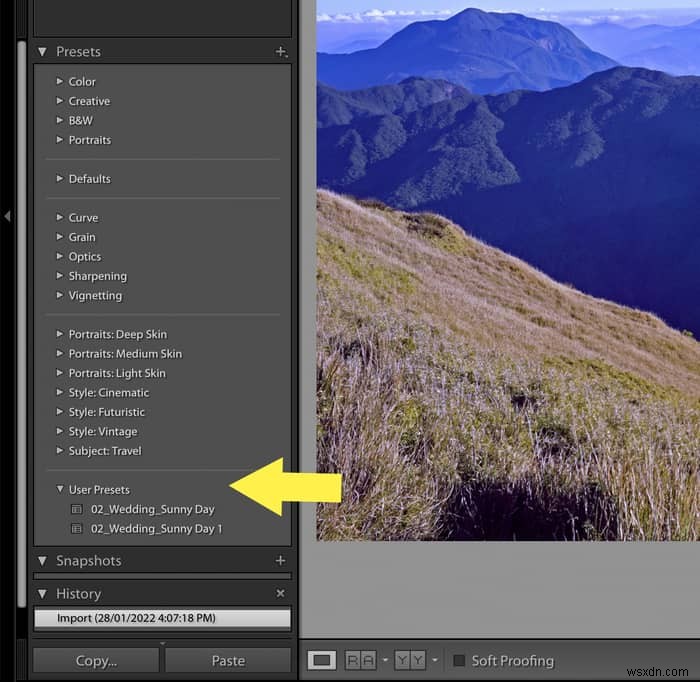Click the mountain photo in the preview

(x=508, y=270)
